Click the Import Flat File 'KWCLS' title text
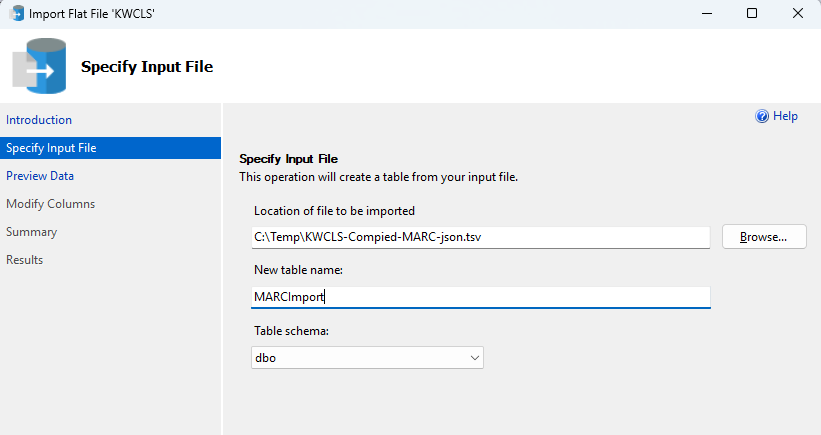The image size is (821, 435). (92, 14)
